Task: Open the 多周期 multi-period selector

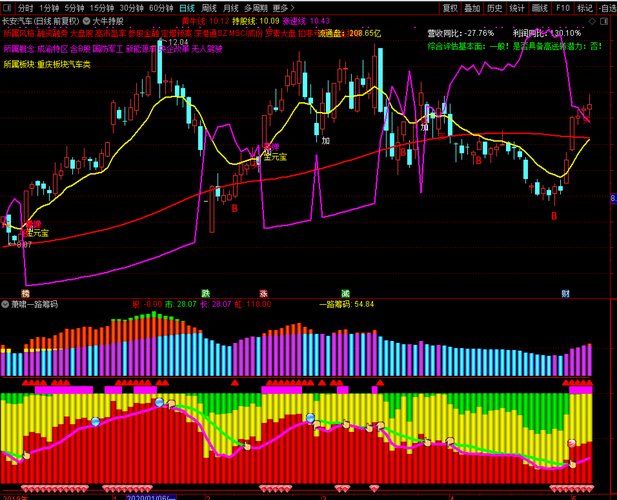Action: coord(255,7)
